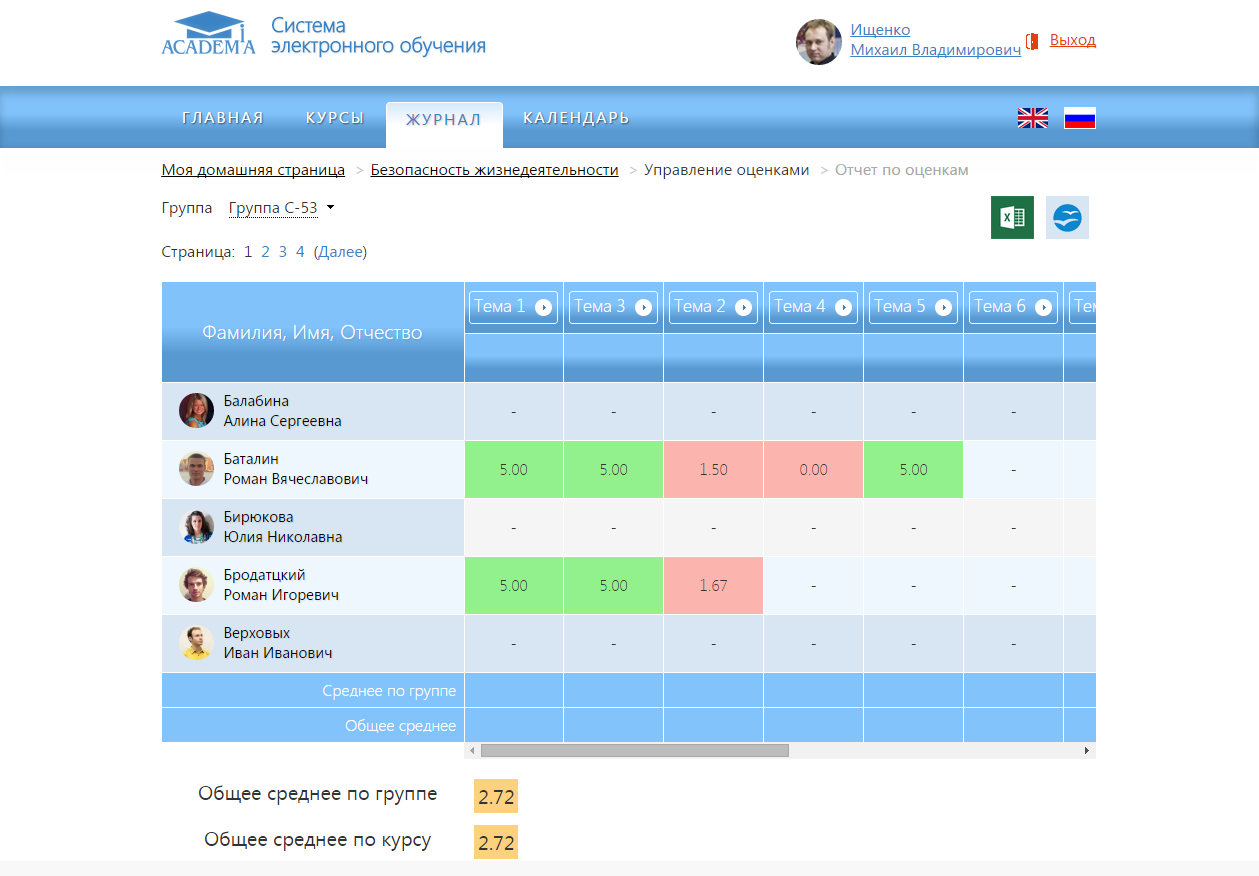1259x876 pixels.
Task: Expand the Тема 3 column header
Action: pos(613,307)
